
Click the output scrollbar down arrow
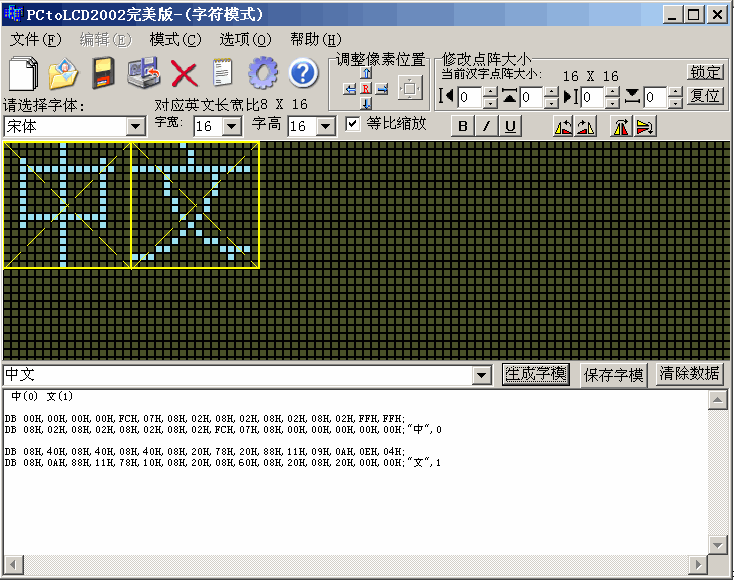(x=718, y=544)
